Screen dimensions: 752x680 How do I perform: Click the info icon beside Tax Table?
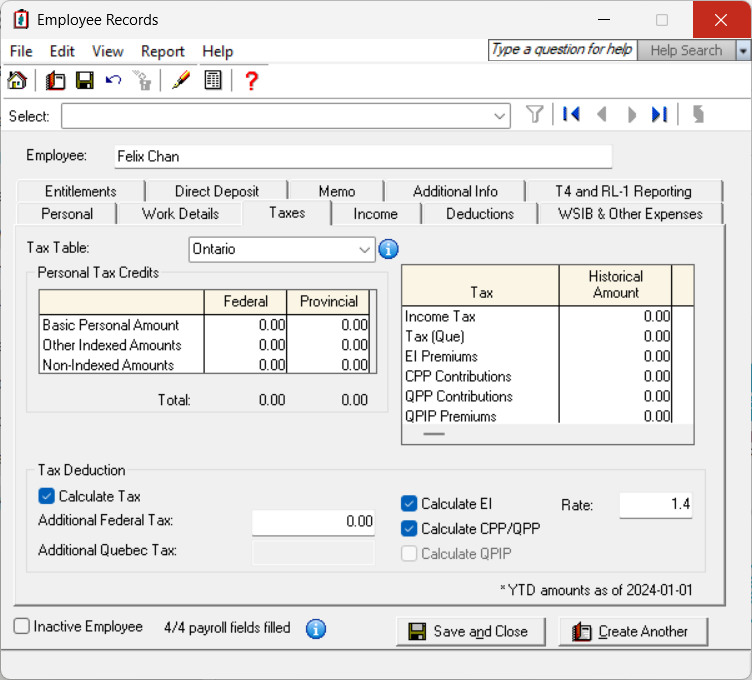388,249
